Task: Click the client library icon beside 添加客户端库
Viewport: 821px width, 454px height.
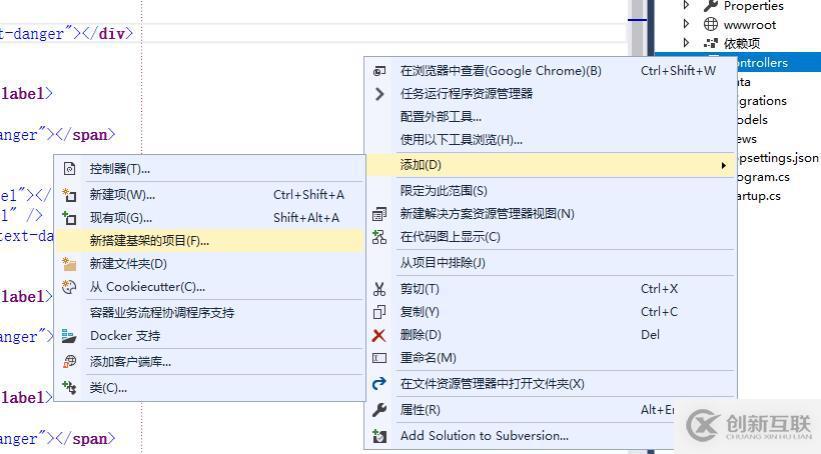Action: pyautogui.click(x=69, y=361)
